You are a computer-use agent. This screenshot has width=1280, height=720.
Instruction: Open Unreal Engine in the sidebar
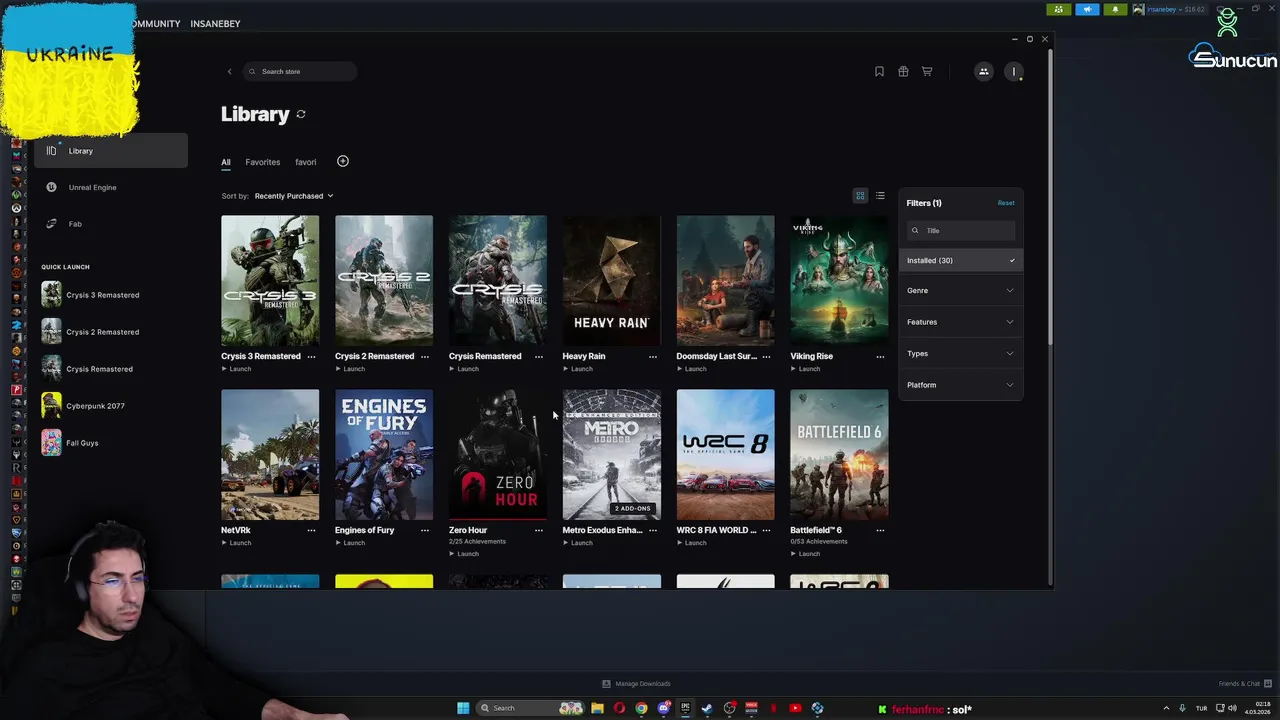pyautogui.click(x=111, y=187)
